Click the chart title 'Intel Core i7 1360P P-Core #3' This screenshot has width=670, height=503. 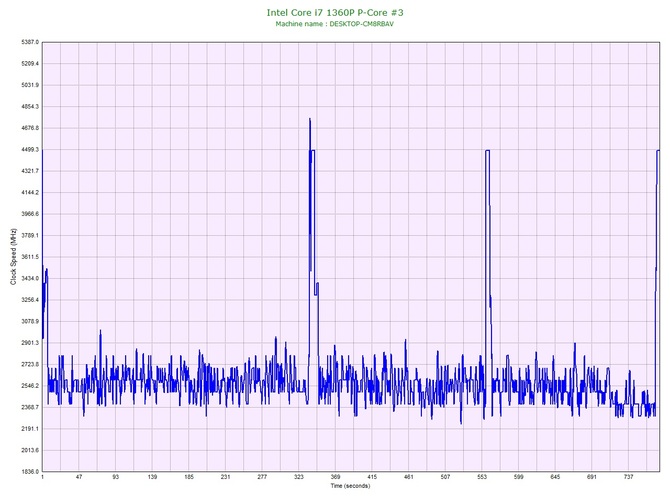pyautogui.click(x=335, y=12)
